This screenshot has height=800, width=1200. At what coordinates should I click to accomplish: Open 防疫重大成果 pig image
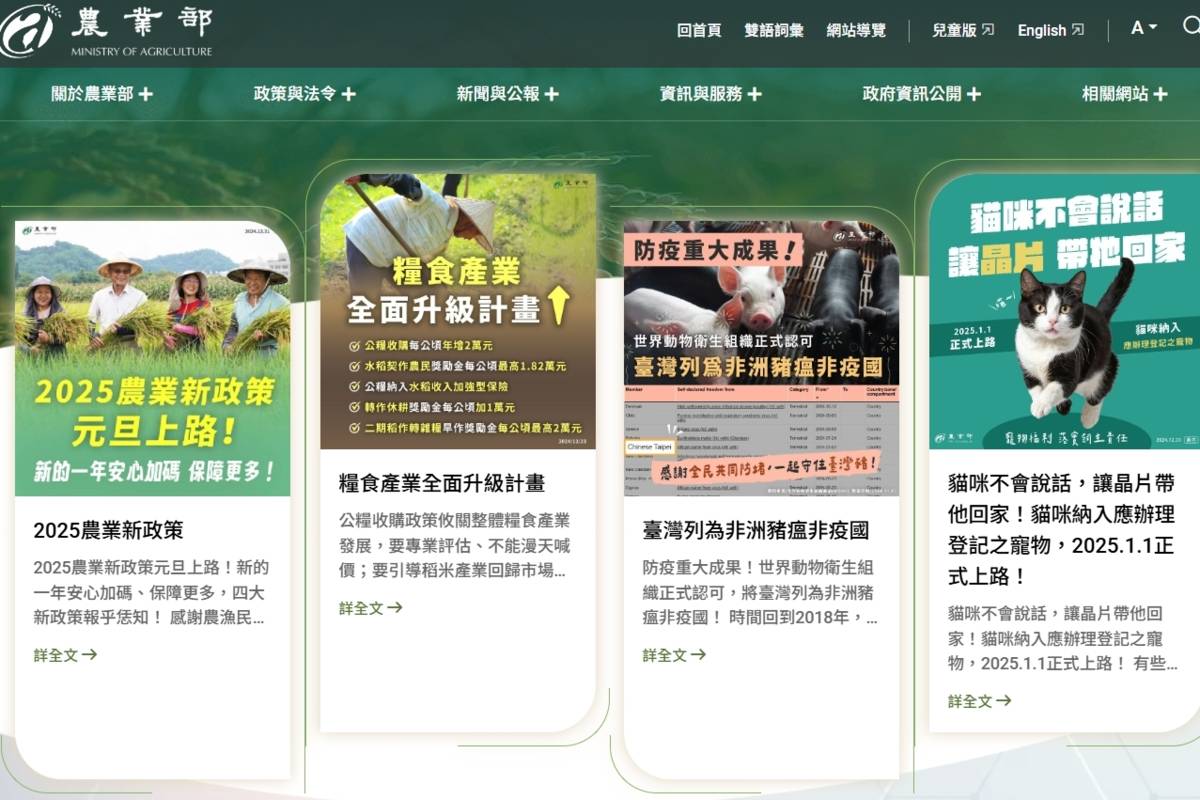pos(761,359)
